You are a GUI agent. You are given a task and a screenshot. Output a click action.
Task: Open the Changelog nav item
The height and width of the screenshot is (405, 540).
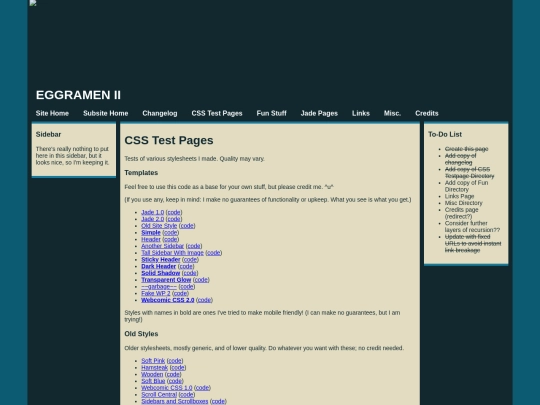160,113
